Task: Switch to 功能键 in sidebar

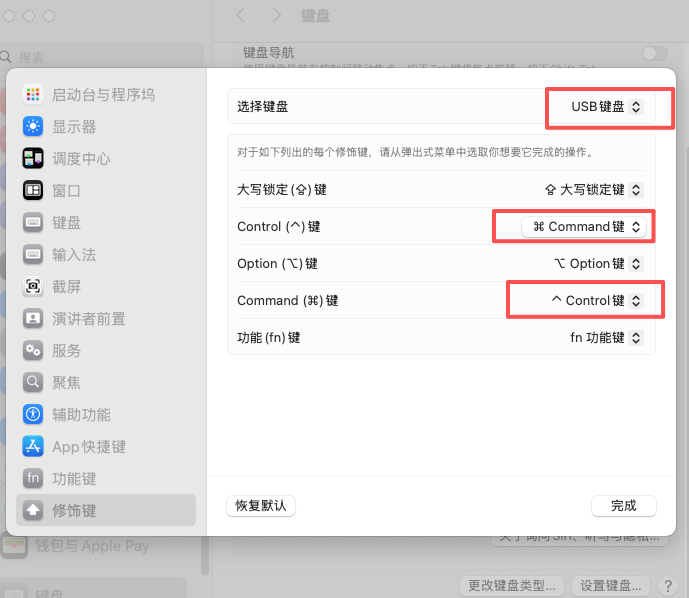Action: click(74, 479)
